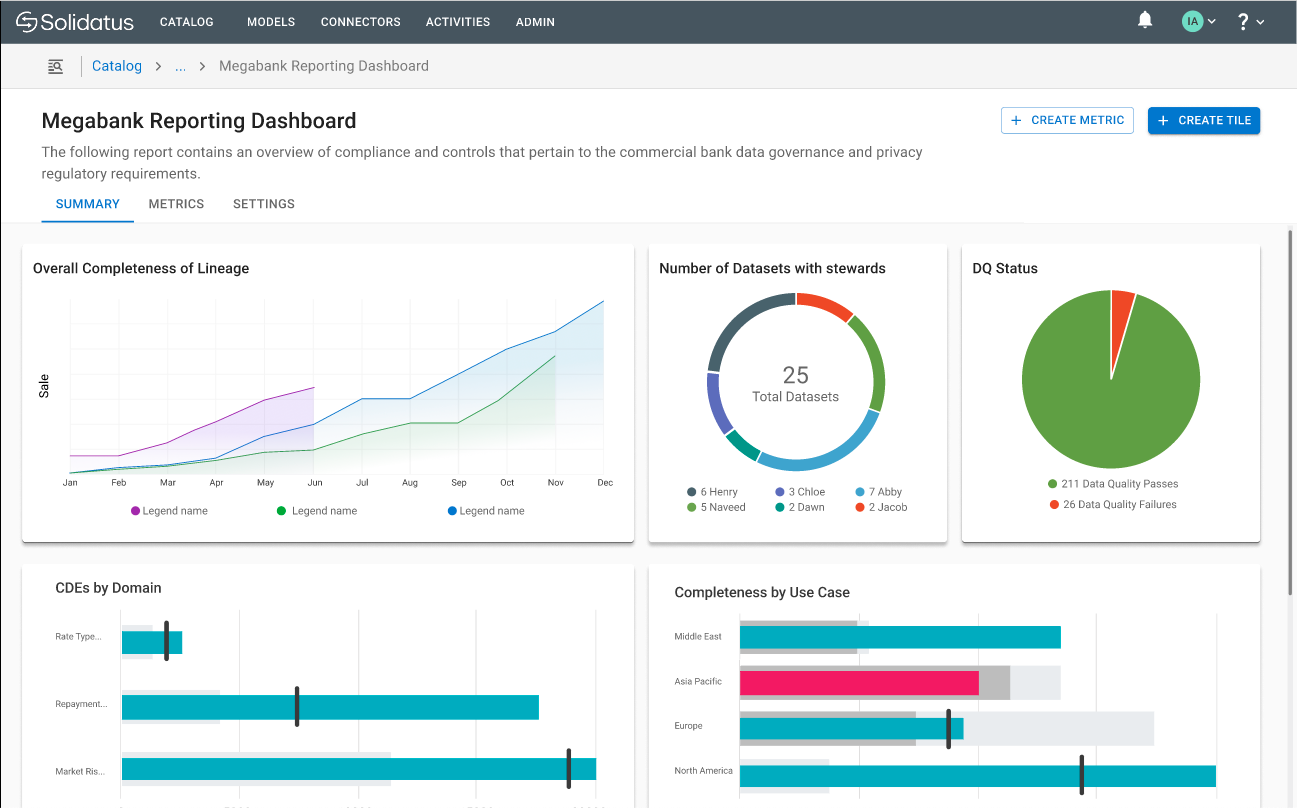
Task: Click the CDEs by Domain title
Action: (x=108, y=588)
